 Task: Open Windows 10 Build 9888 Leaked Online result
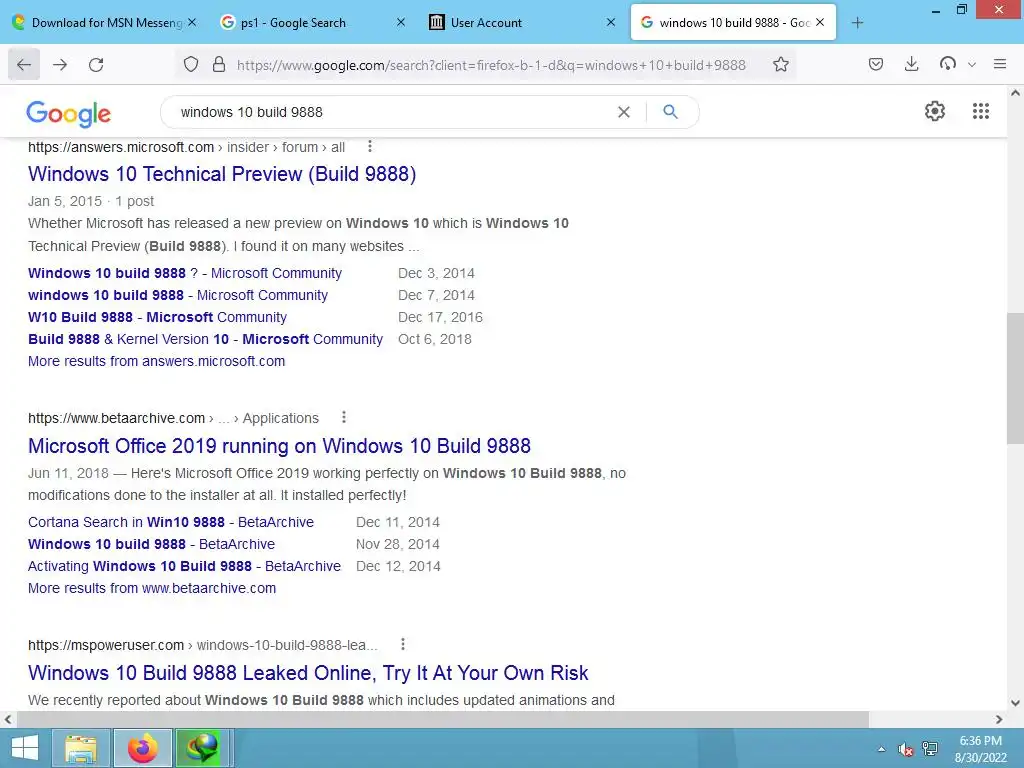click(308, 673)
